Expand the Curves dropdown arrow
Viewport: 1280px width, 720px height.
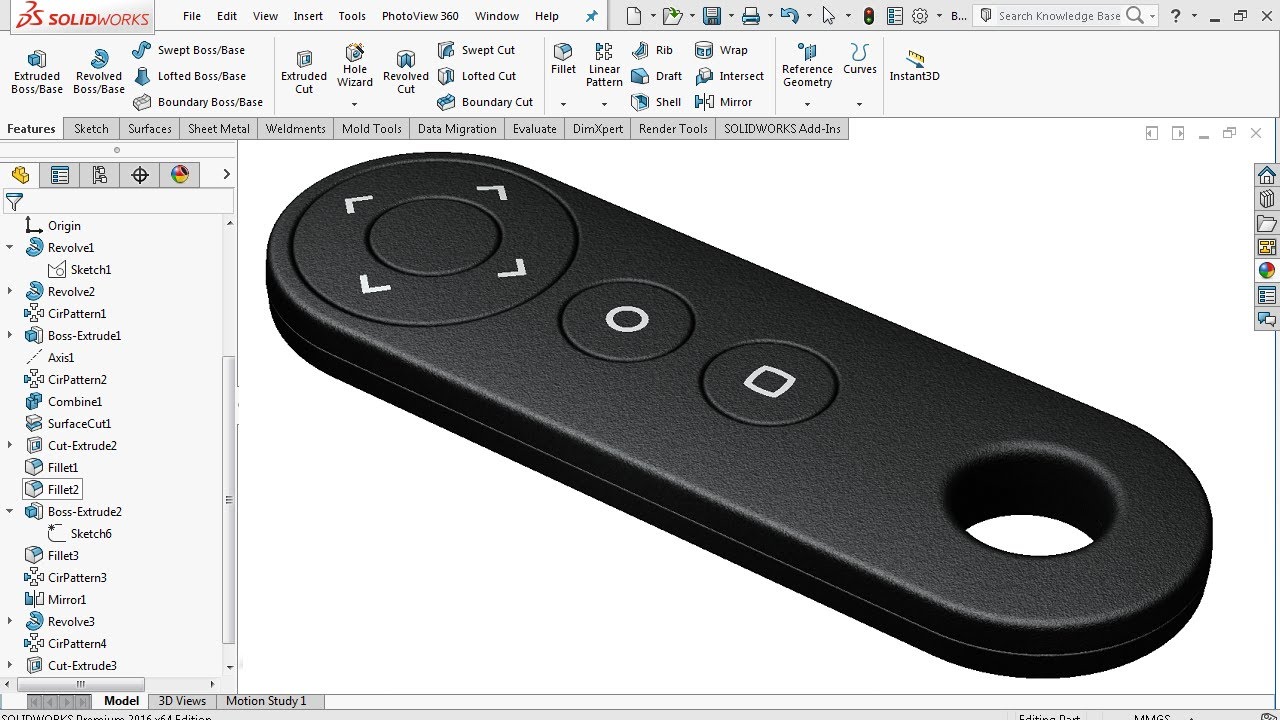point(859,104)
